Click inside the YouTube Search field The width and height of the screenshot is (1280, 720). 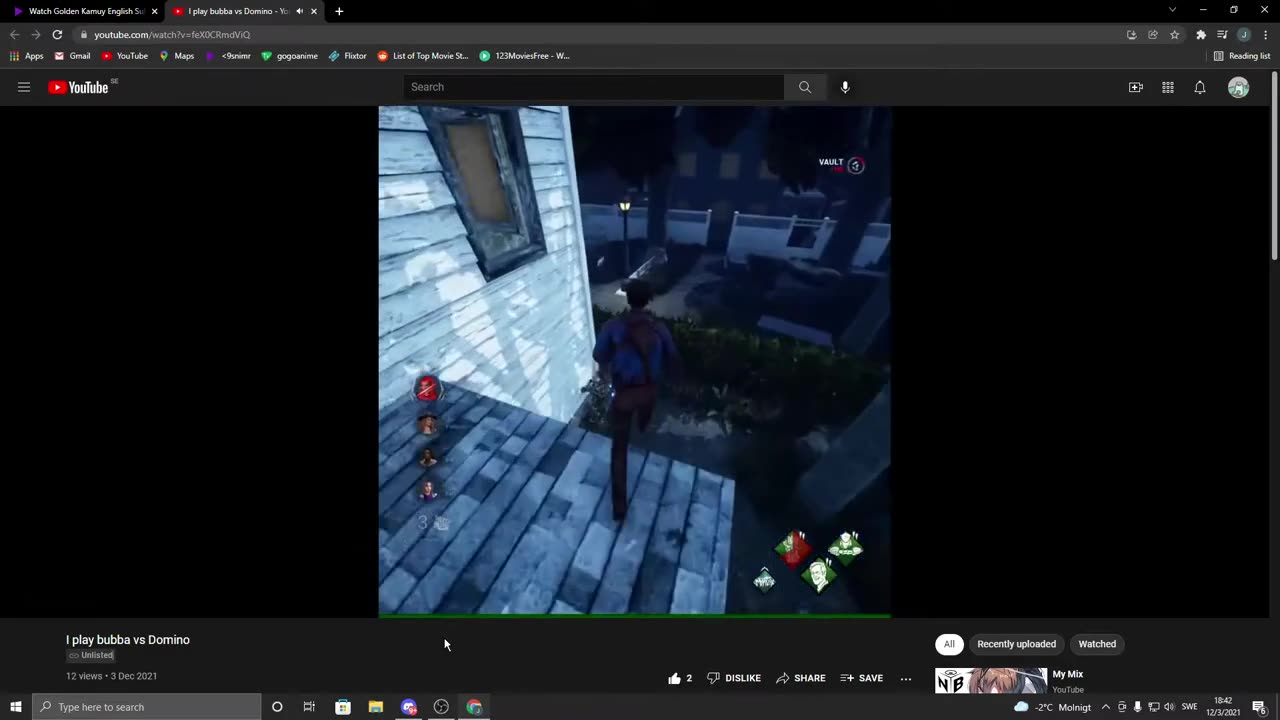[594, 87]
